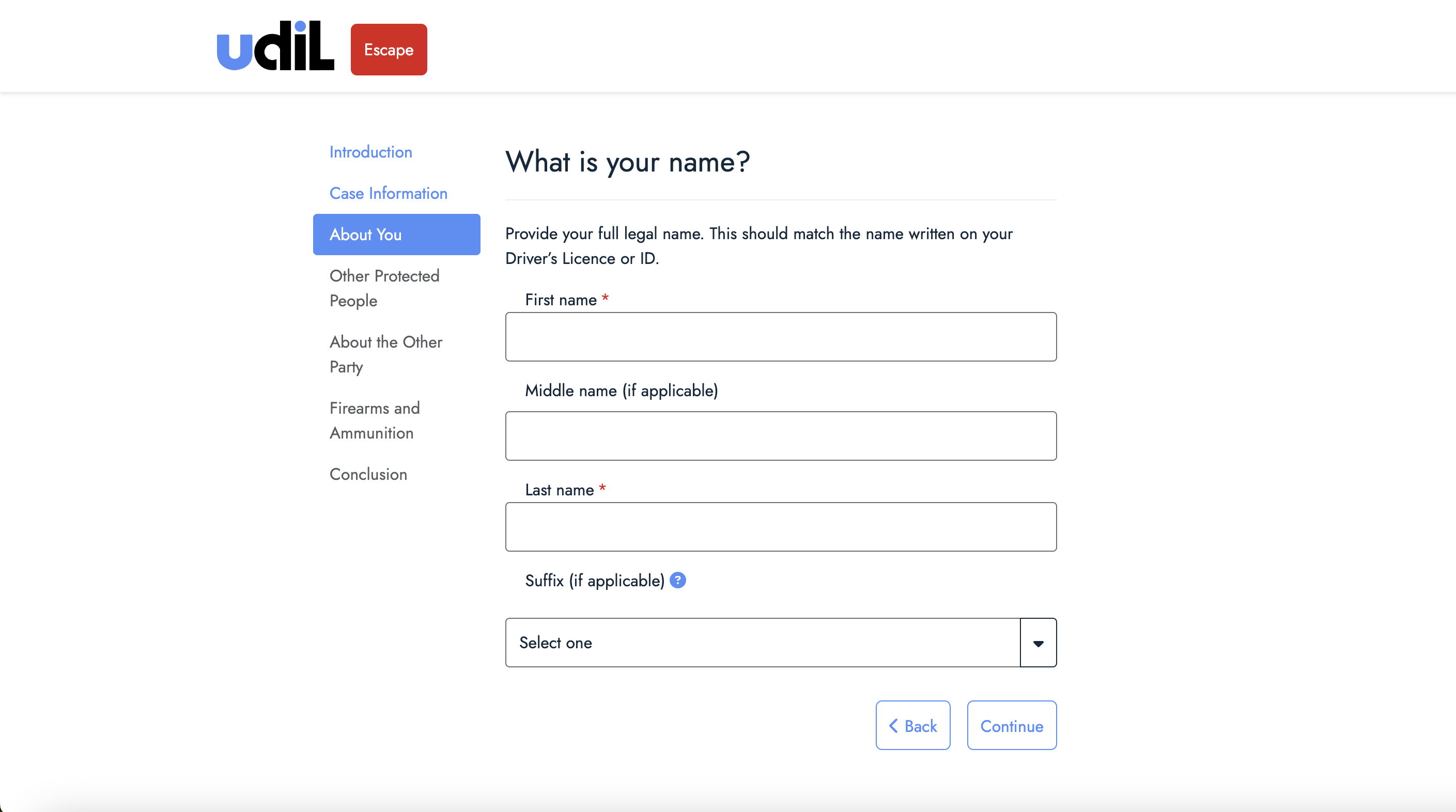1456x812 pixels.
Task: Click the Last name label
Action: pyautogui.click(x=559, y=490)
